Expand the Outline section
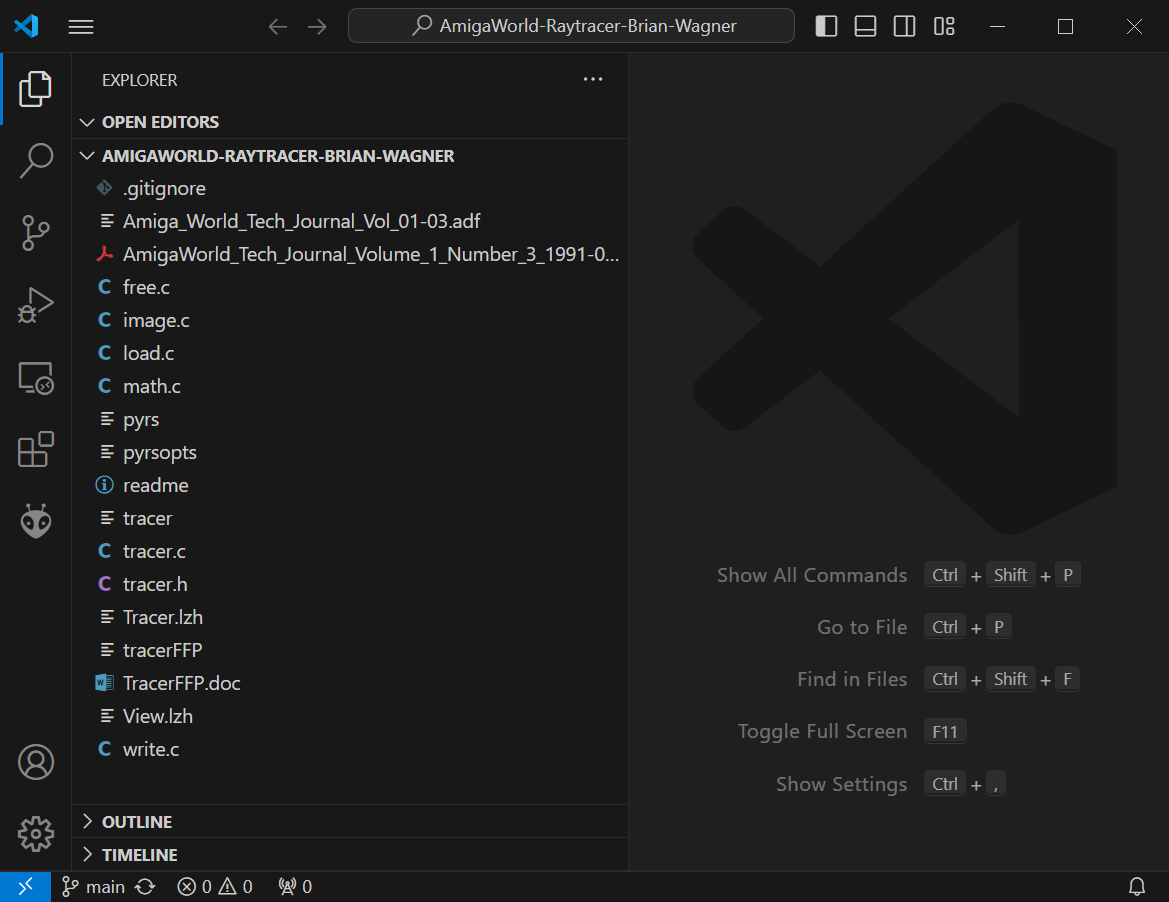The image size is (1169, 902). tap(349, 821)
